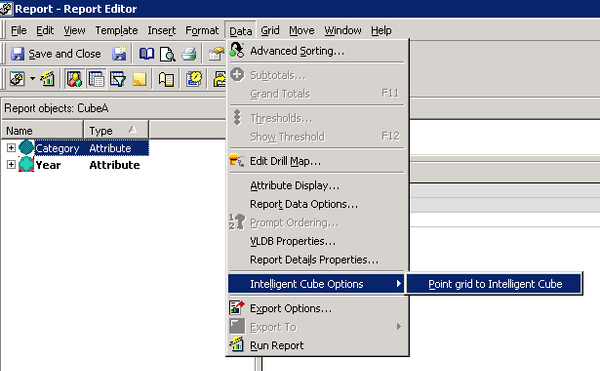Open Report Details Properties

316,260
